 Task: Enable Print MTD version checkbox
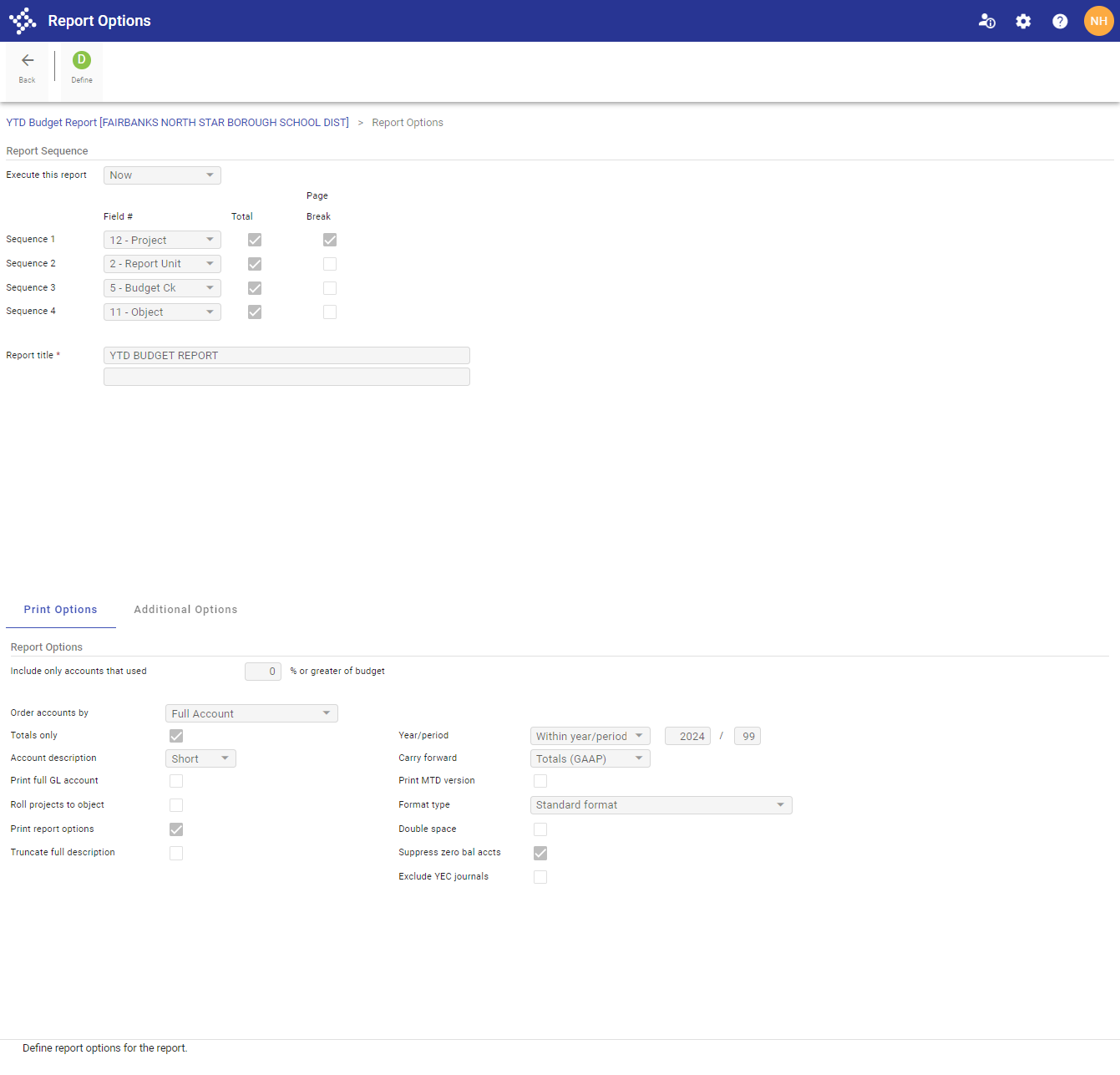click(540, 781)
